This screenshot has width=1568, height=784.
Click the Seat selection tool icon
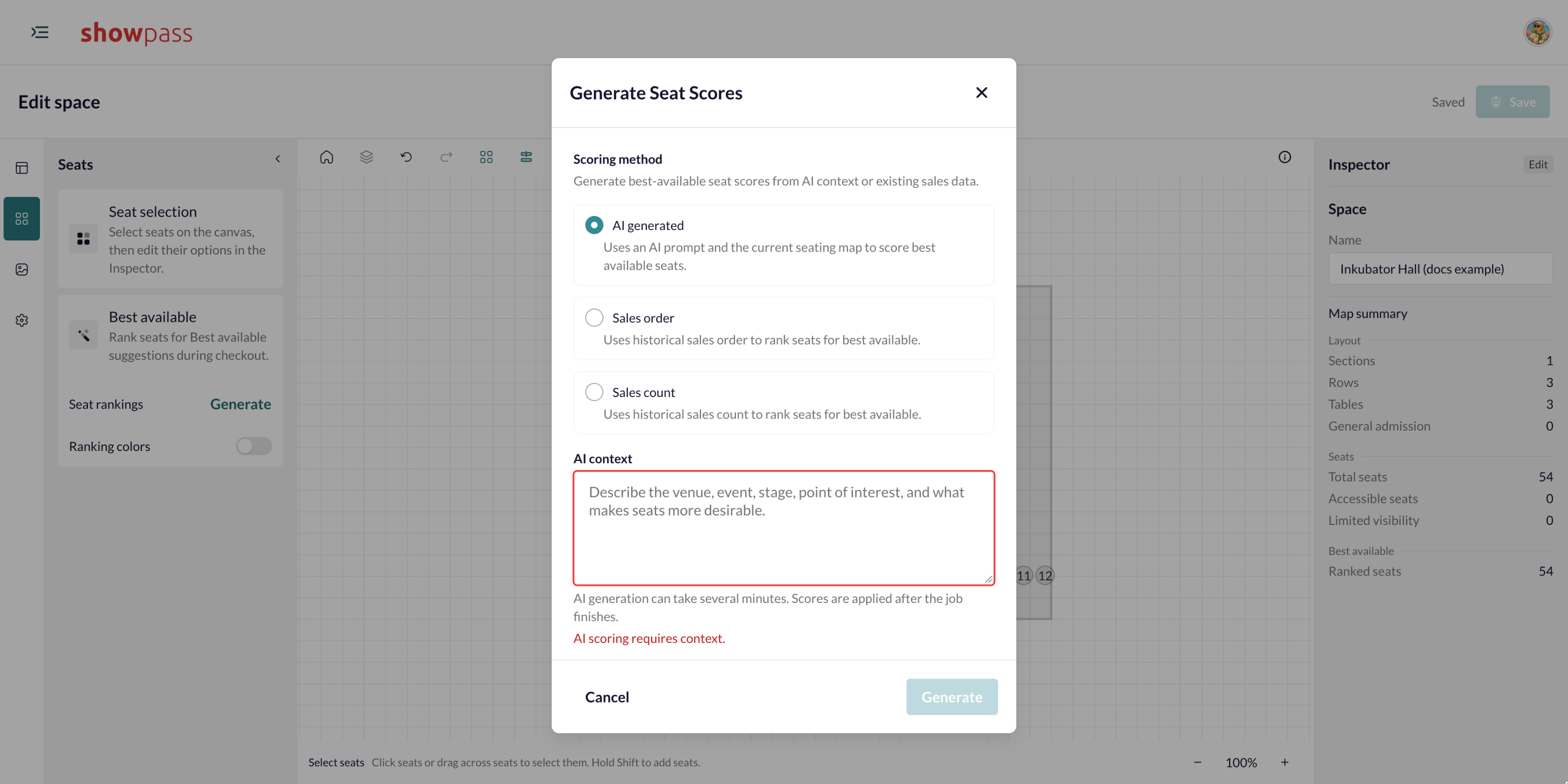tap(83, 238)
